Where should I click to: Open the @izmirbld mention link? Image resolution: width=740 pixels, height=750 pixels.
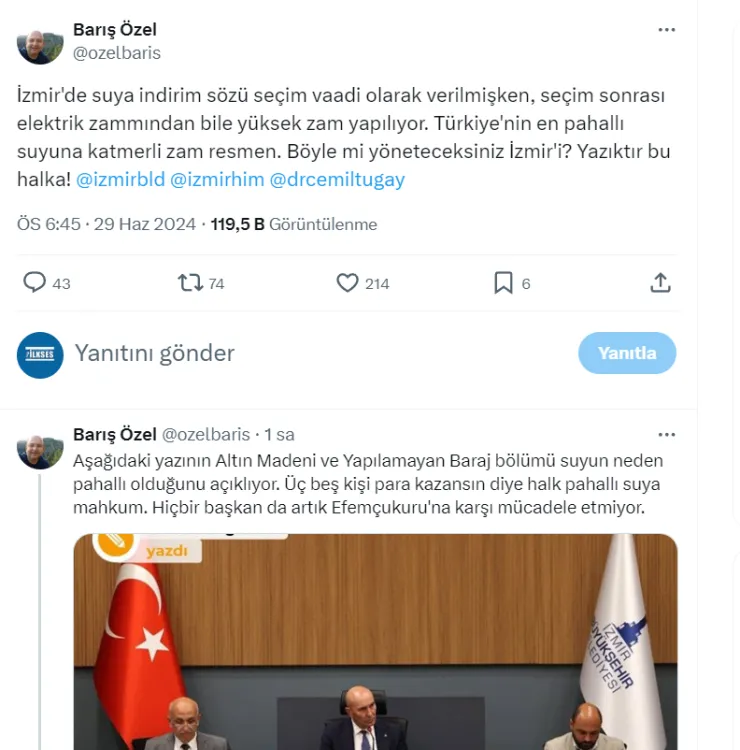tap(121, 180)
